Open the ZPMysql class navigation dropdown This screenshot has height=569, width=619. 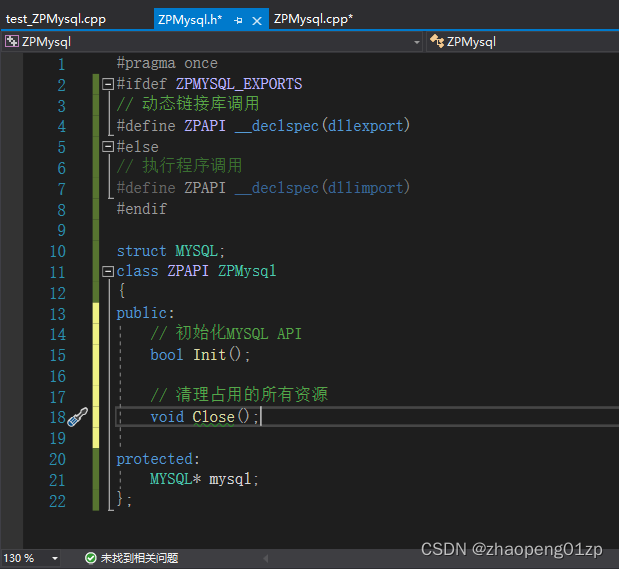522,42
